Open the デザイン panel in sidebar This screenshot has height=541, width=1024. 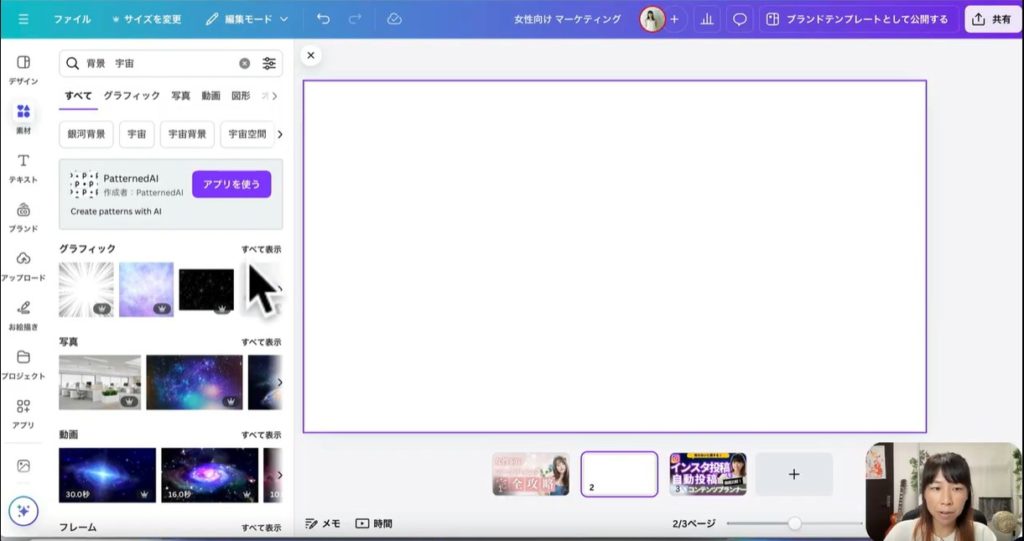(23, 68)
